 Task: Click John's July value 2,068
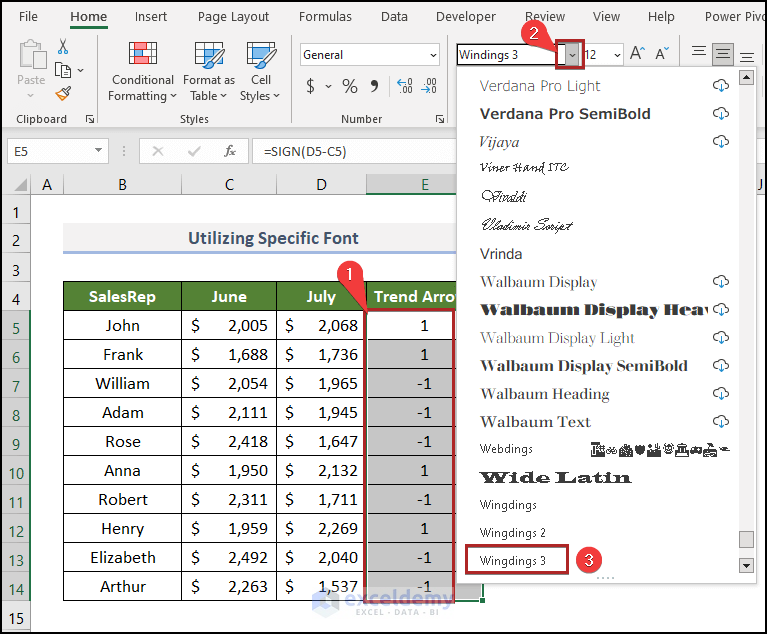click(321, 325)
